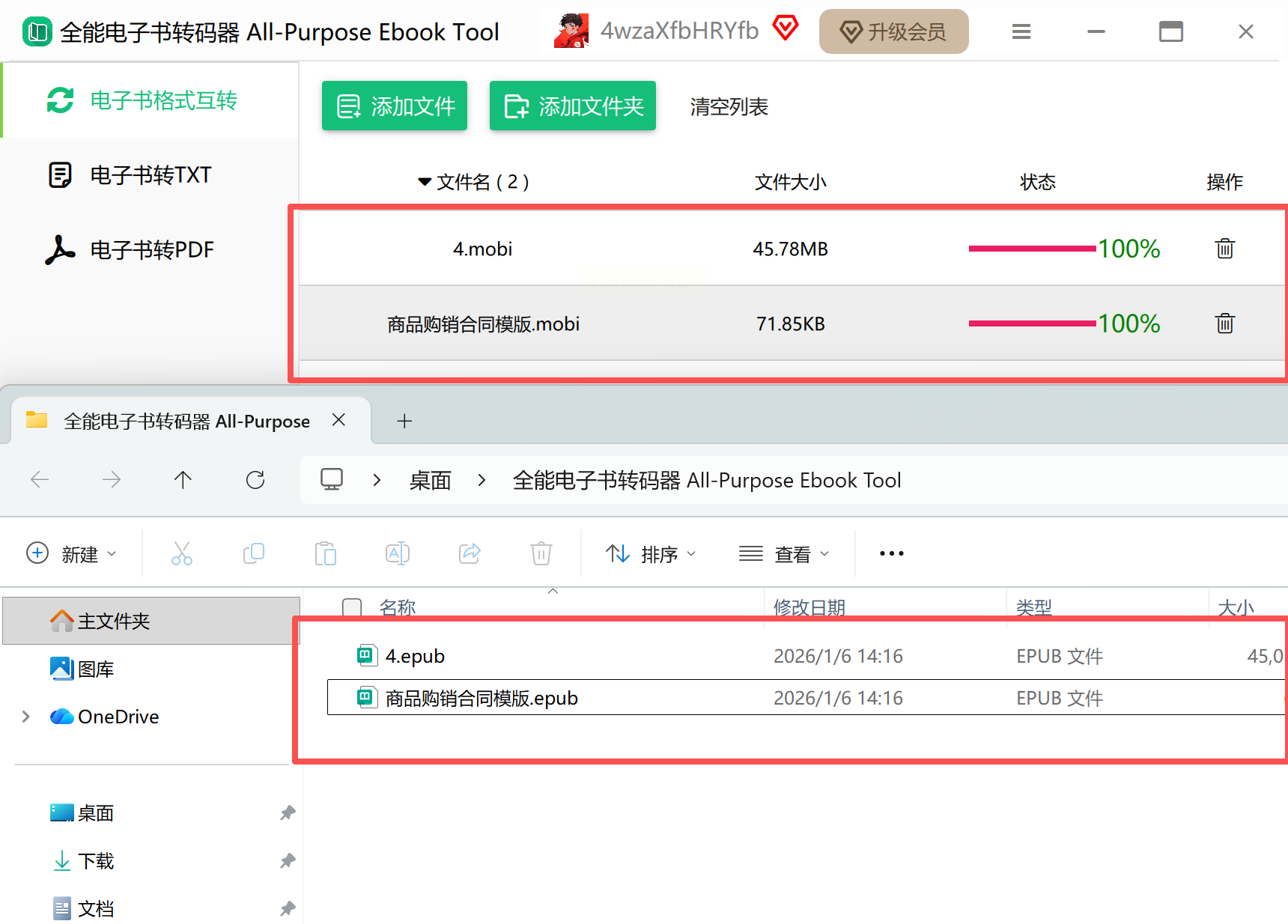1288x924 pixels.
Task: Click the Copy icon in Explorer toolbar
Action: click(254, 553)
